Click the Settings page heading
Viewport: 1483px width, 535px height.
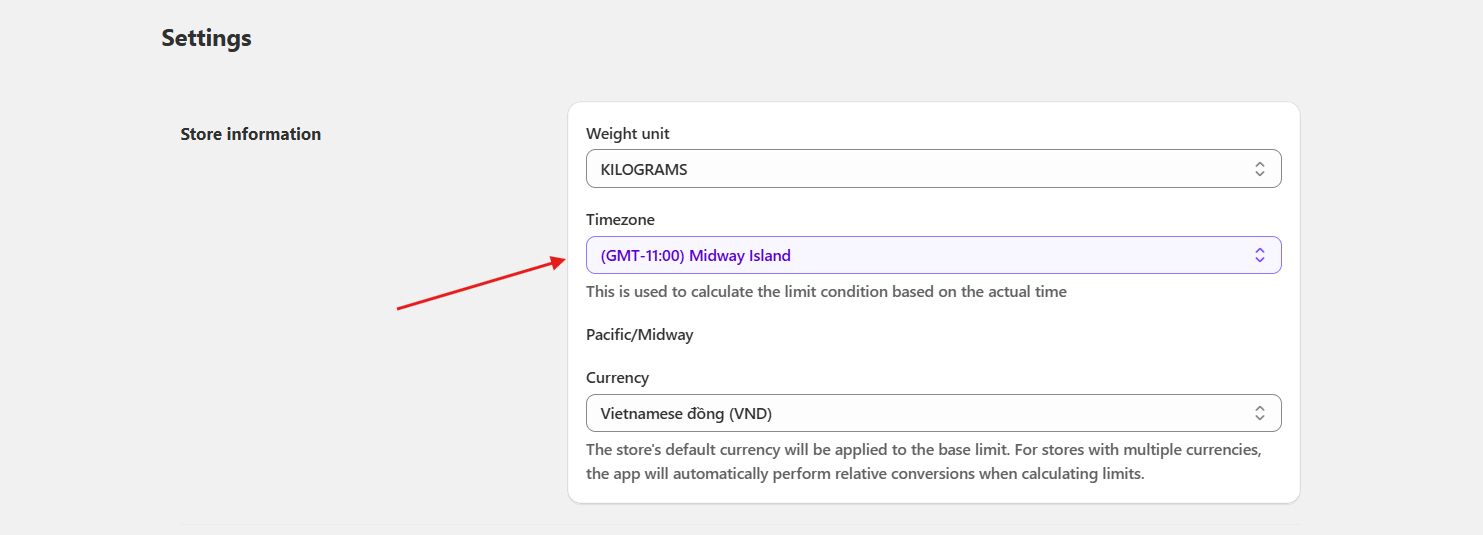206,38
